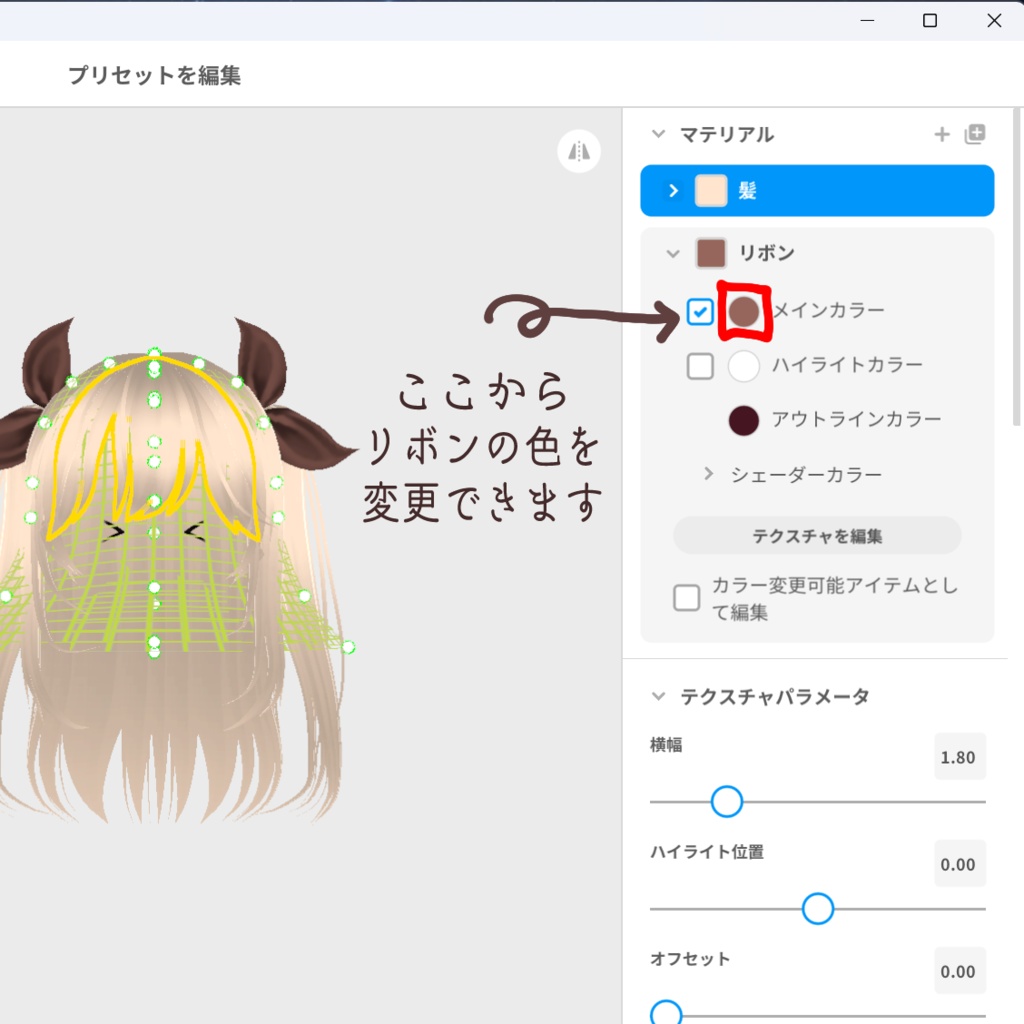Collapse the テクスチャパラメータ section
Viewport: 1024px width, 1024px height.
point(657,697)
